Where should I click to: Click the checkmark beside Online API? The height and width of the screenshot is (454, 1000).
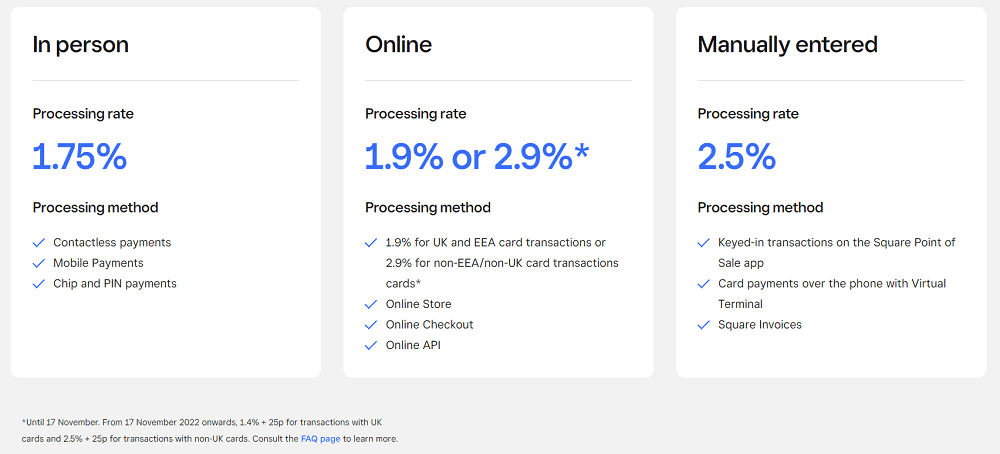click(371, 346)
